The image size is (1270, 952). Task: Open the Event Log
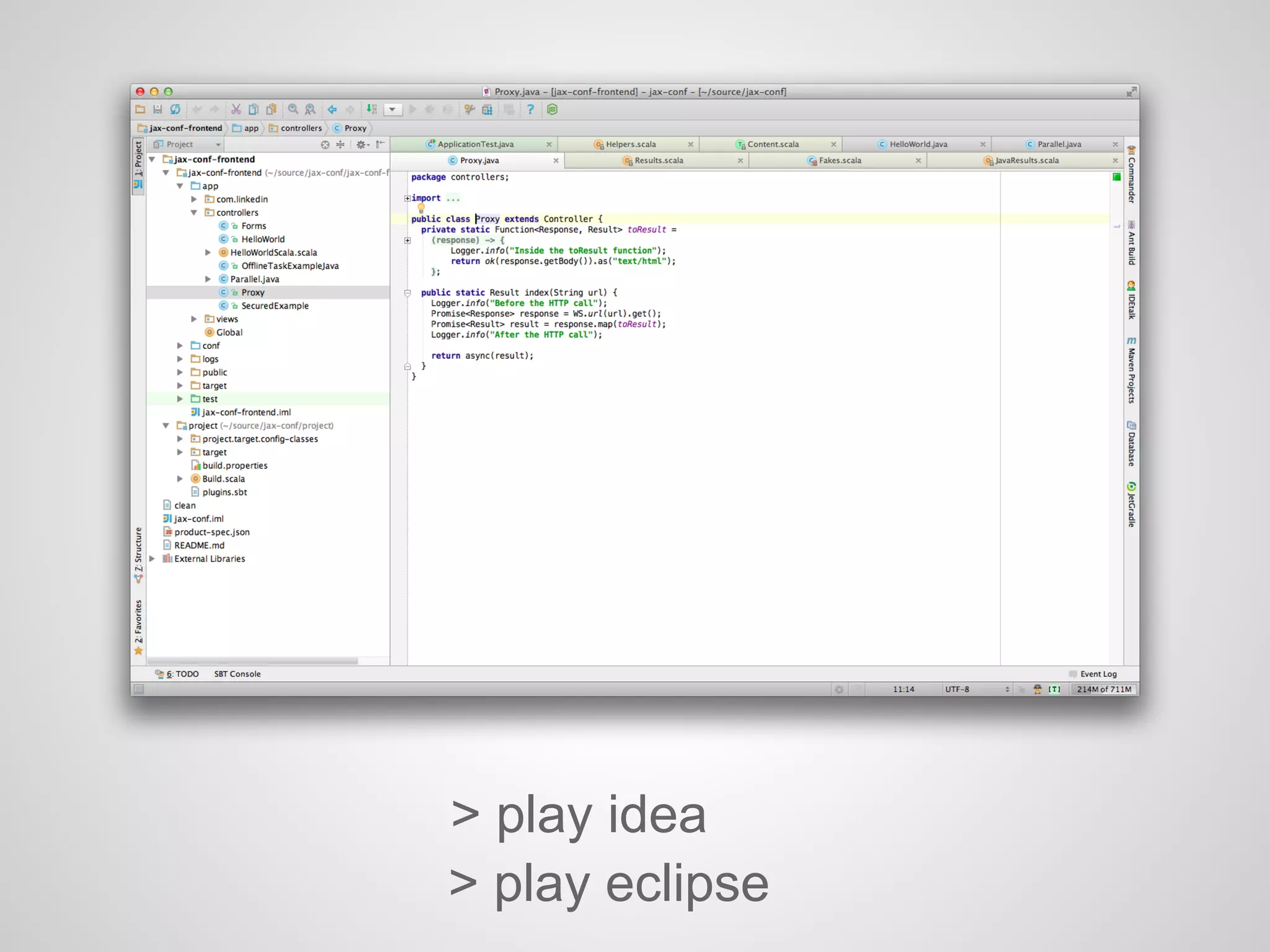[1098, 674]
